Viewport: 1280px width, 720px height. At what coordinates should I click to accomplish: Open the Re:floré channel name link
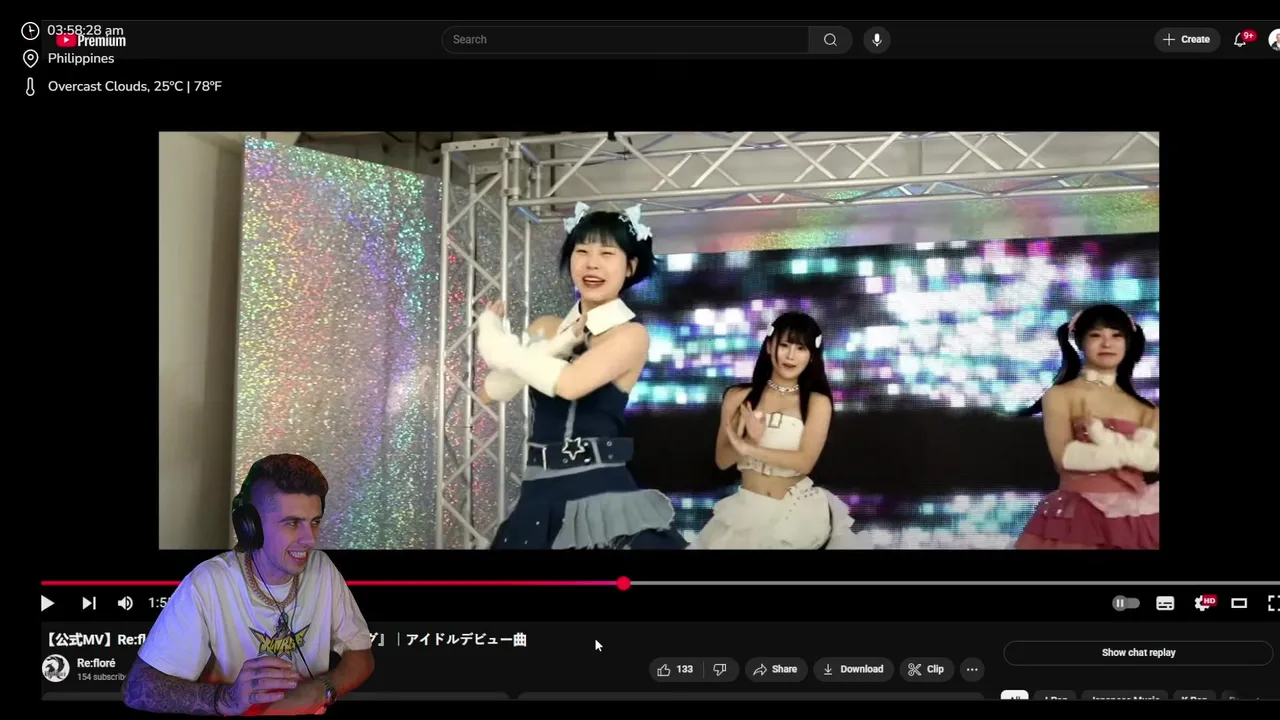pyautogui.click(x=96, y=663)
